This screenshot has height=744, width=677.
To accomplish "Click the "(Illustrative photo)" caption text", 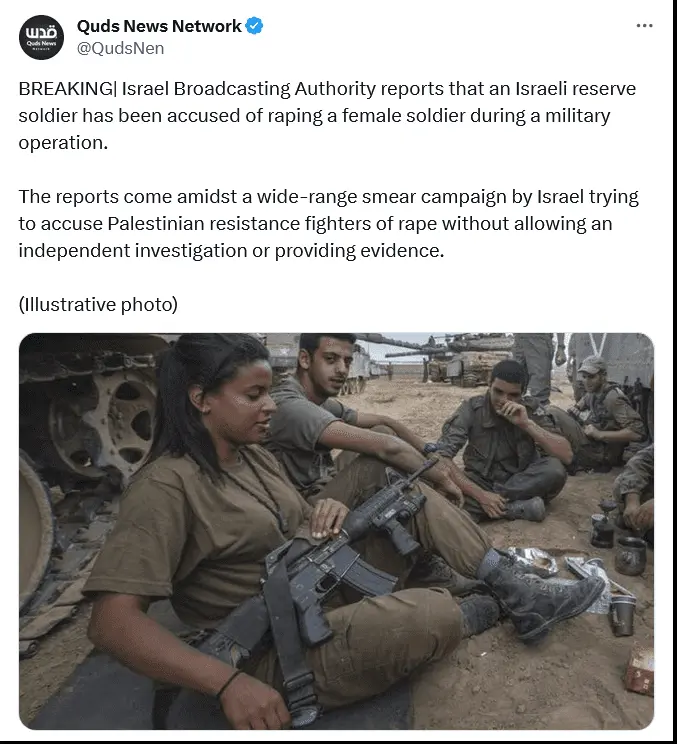I will [x=98, y=305].
